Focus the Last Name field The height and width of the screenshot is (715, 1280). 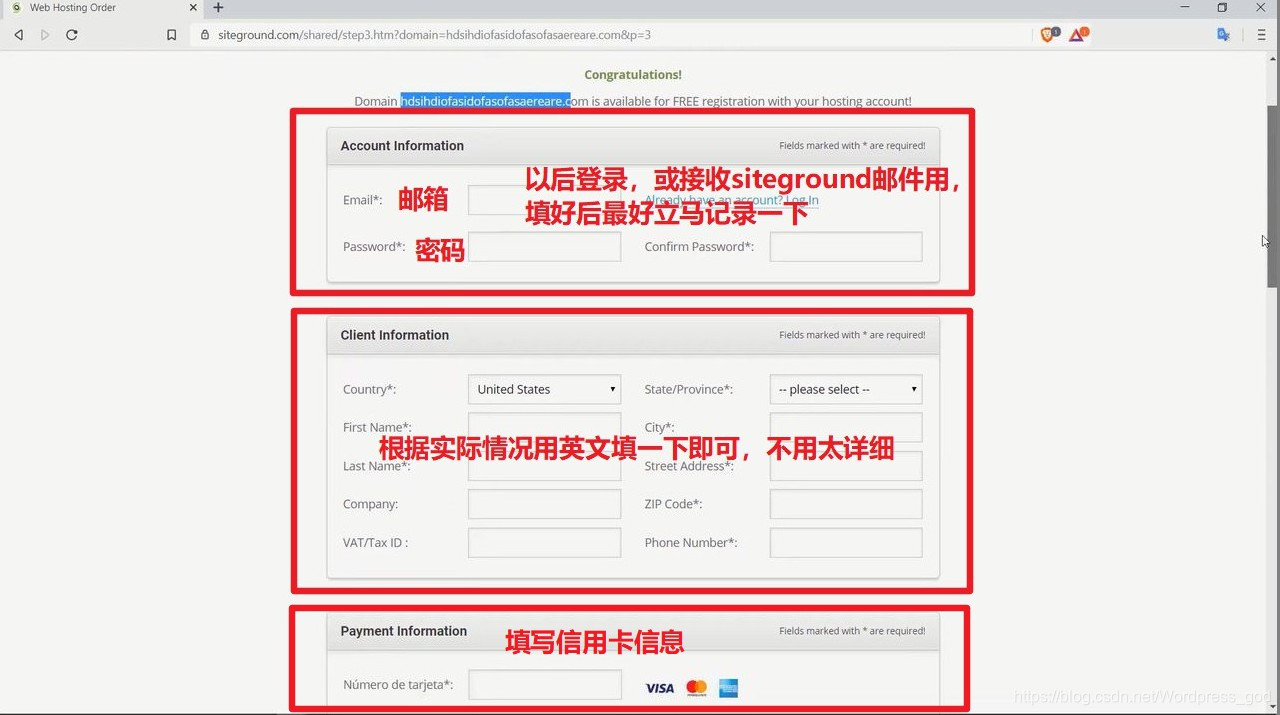[x=544, y=466]
